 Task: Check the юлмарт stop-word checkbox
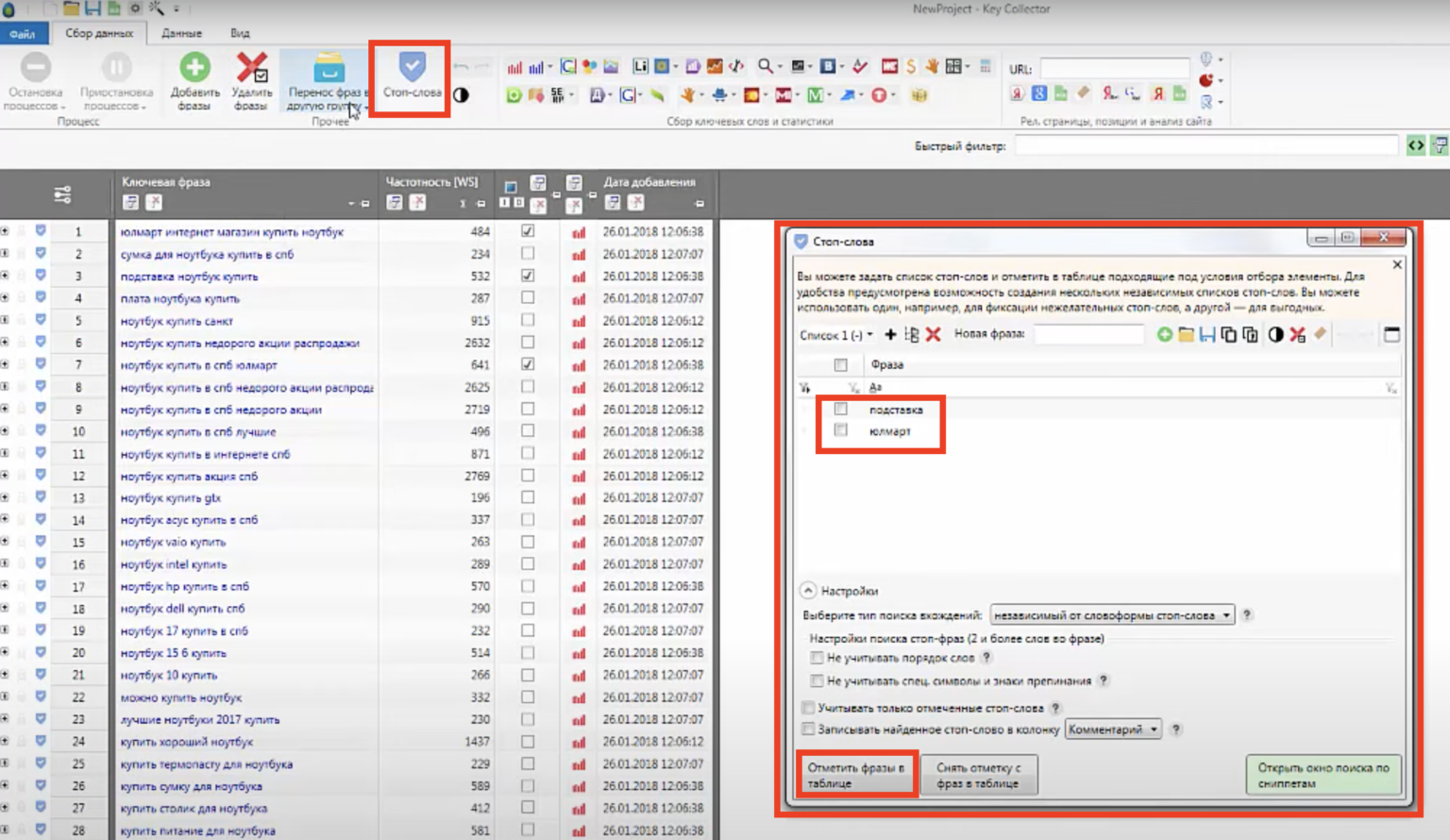tap(840, 430)
